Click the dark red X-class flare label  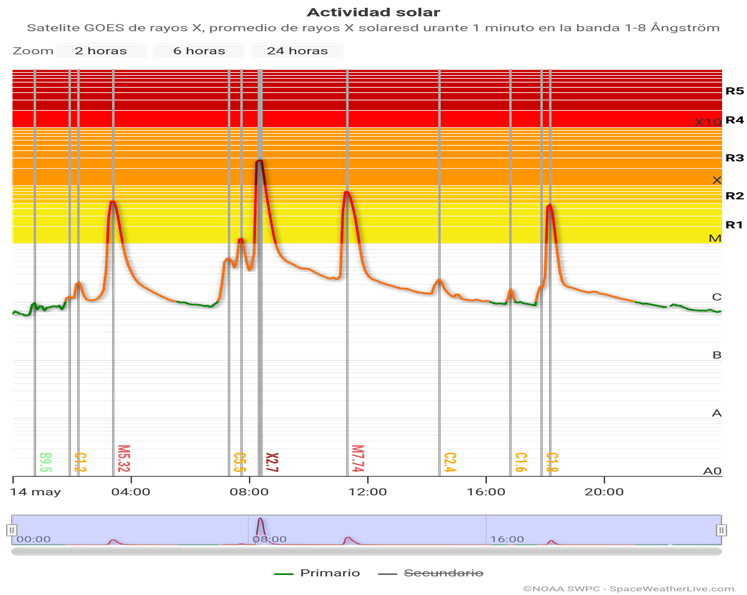pyautogui.click(x=272, y=461)
